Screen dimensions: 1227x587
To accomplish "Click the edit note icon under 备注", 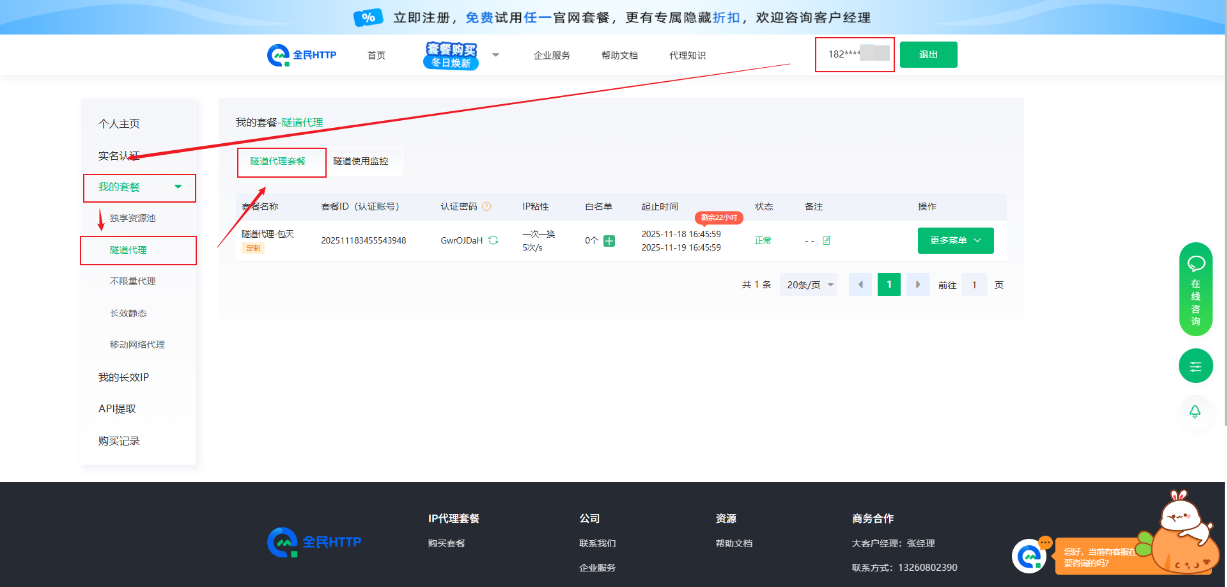I will 826,241.
